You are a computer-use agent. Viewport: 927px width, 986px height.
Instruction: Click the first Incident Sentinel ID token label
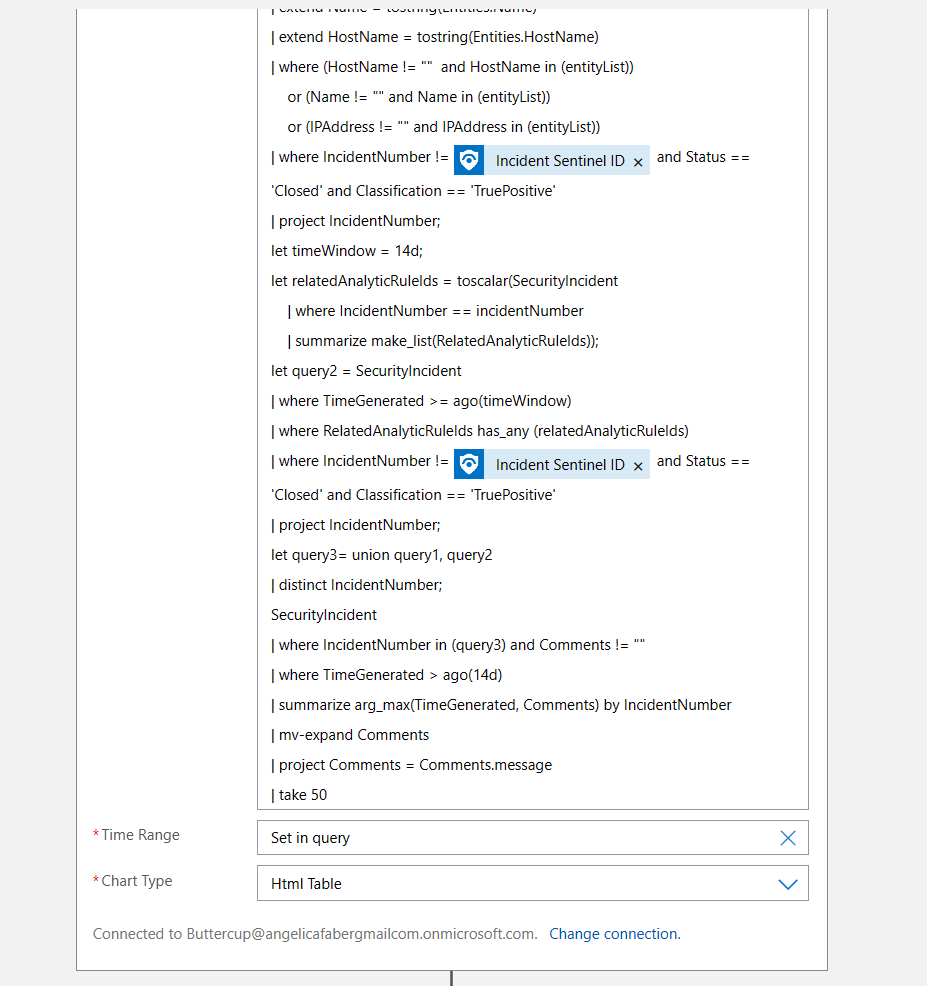point(560,161)
